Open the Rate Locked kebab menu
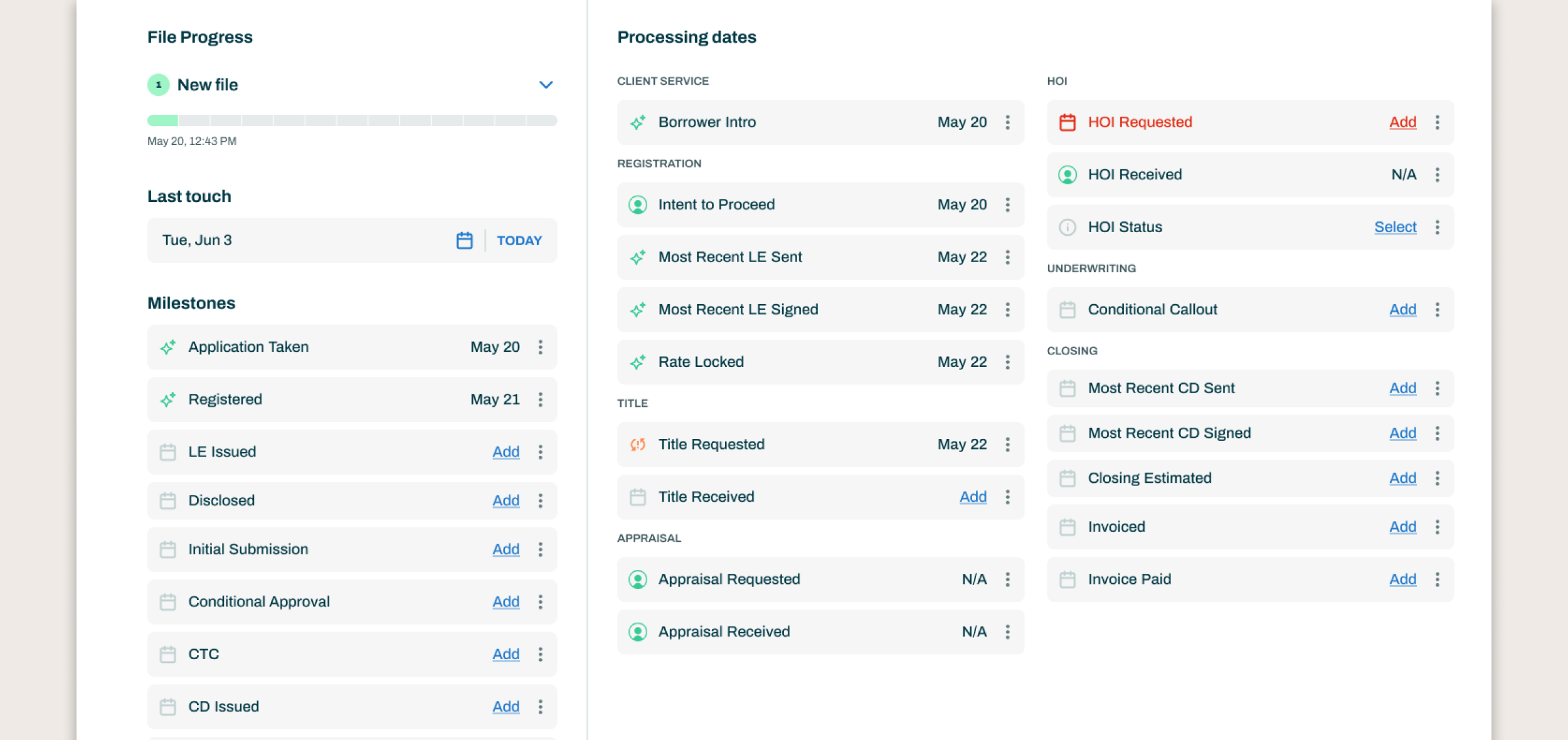The height and width of the screenshot is (740, 1568). [1007, 362]
